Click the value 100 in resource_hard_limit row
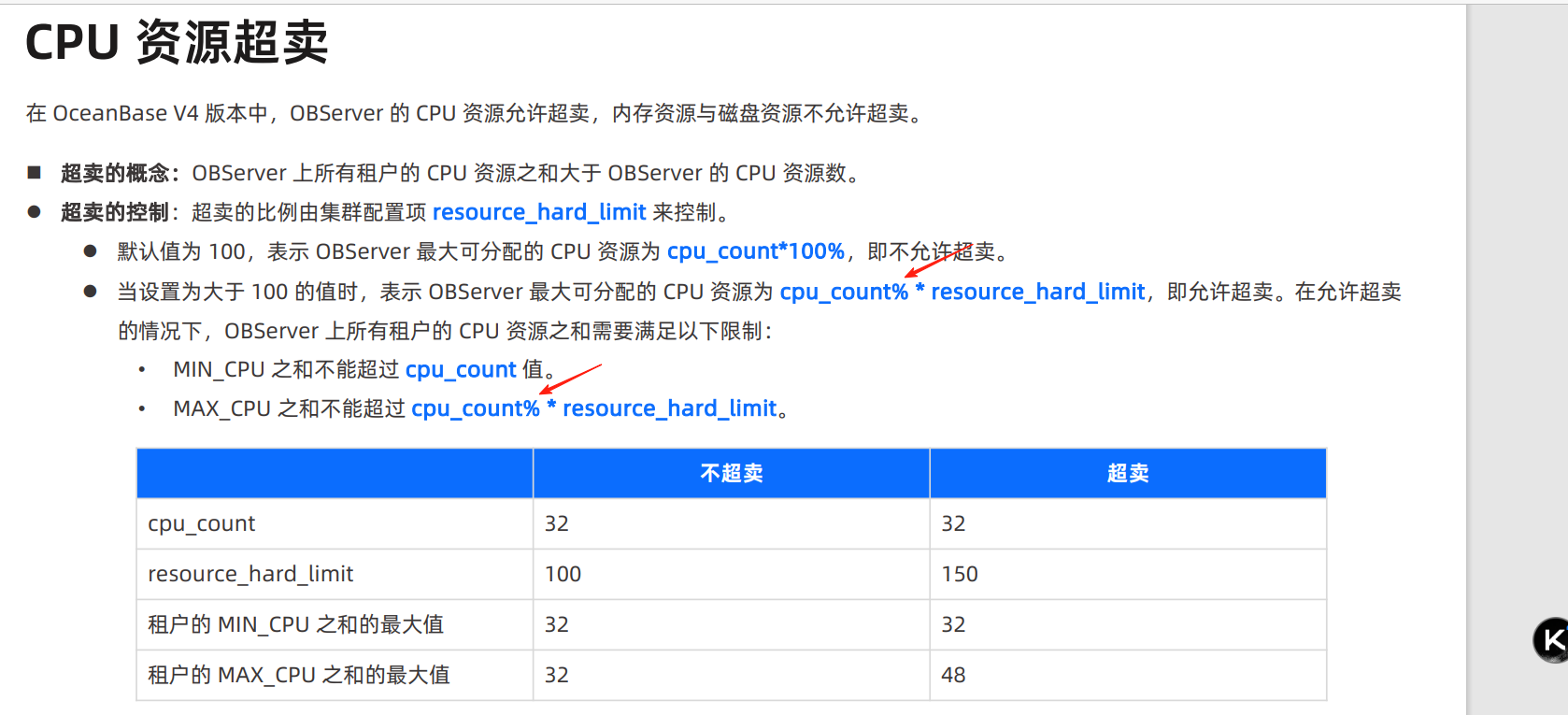The height and width of the screenshot is (715, 1568). 563,574
